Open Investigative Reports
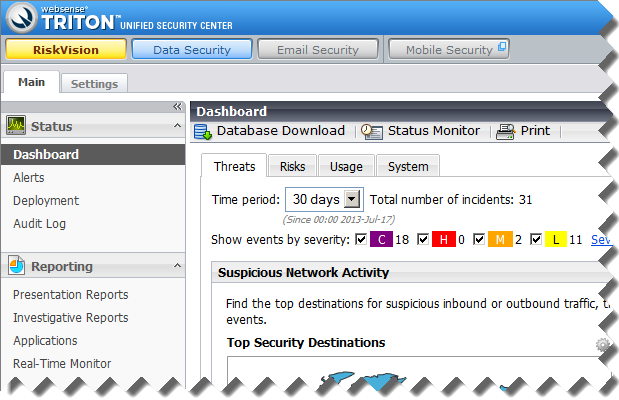The width and height of the screenshot is (619, 400). click(71, 317)
